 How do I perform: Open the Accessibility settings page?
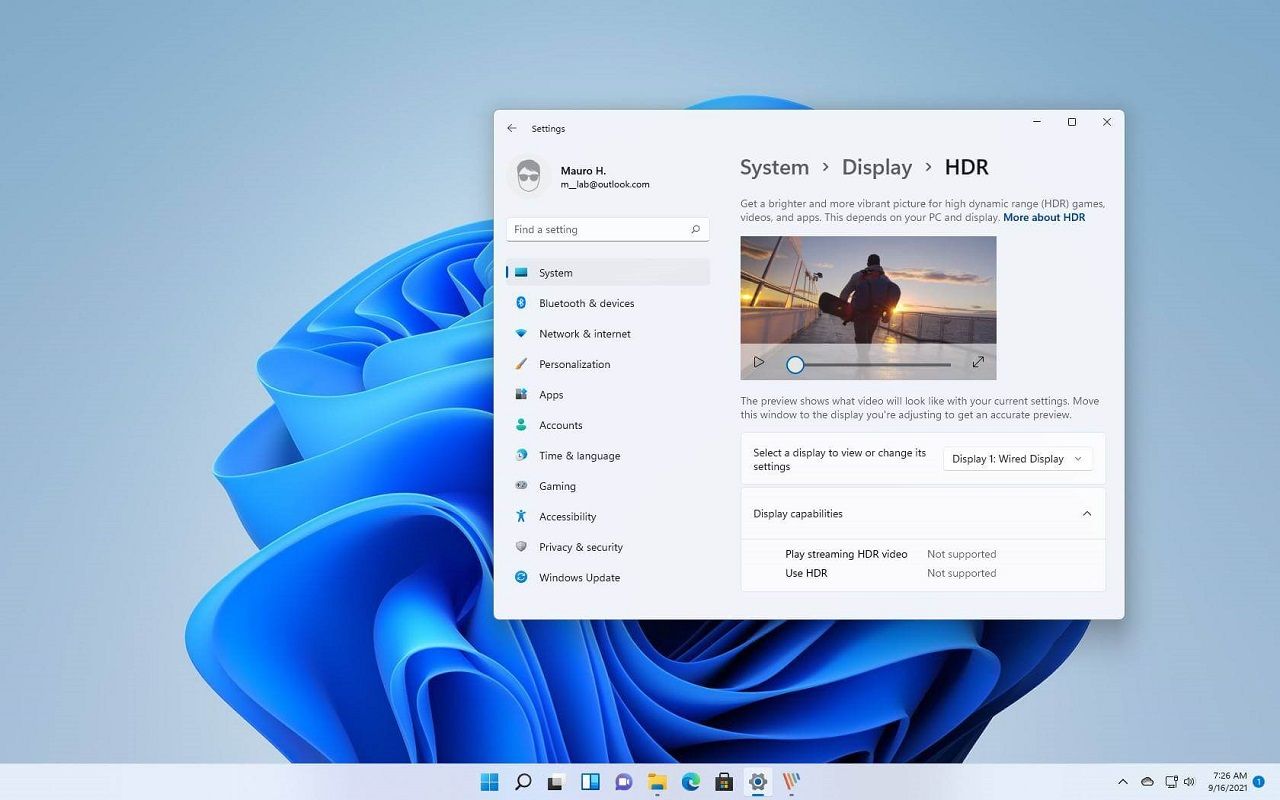(x=567, y=517)
